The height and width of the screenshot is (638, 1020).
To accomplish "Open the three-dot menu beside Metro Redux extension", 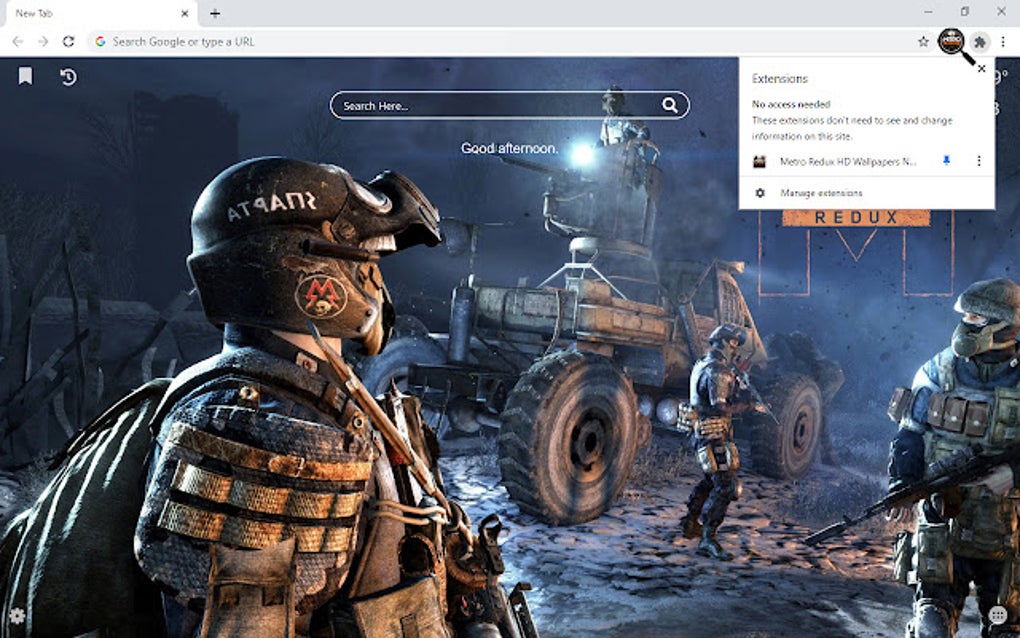I will (x=978, y=160).
